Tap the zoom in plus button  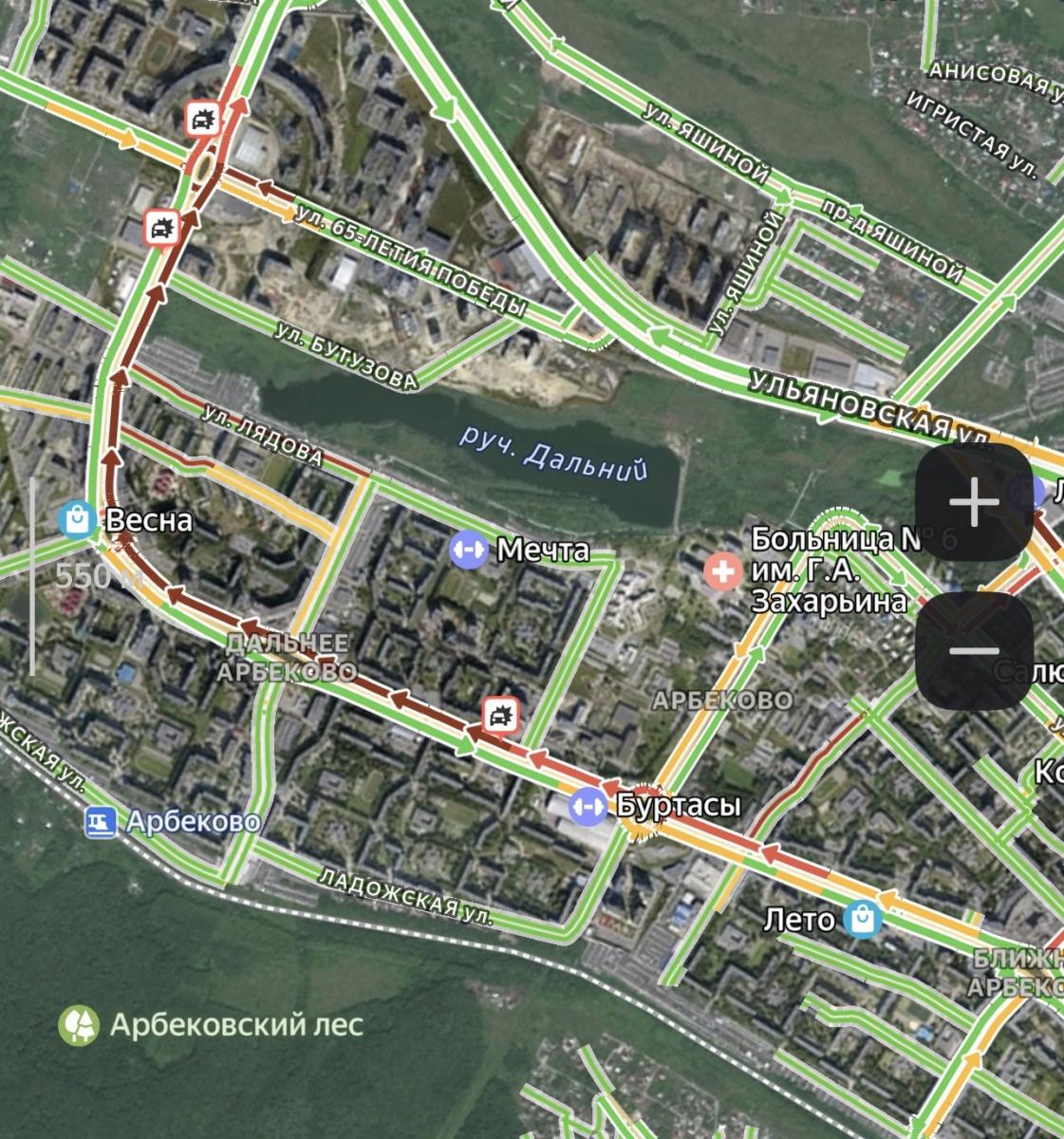pos(974,502)
